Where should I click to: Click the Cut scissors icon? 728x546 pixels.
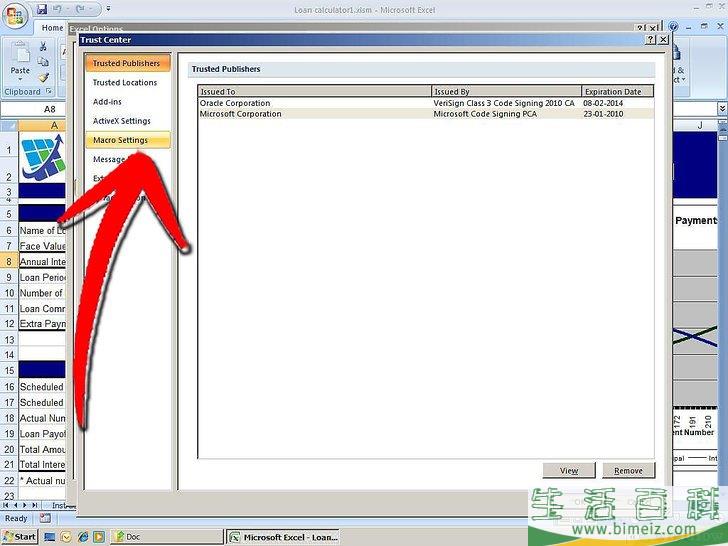pyautogui.click(x=43, y=46)
